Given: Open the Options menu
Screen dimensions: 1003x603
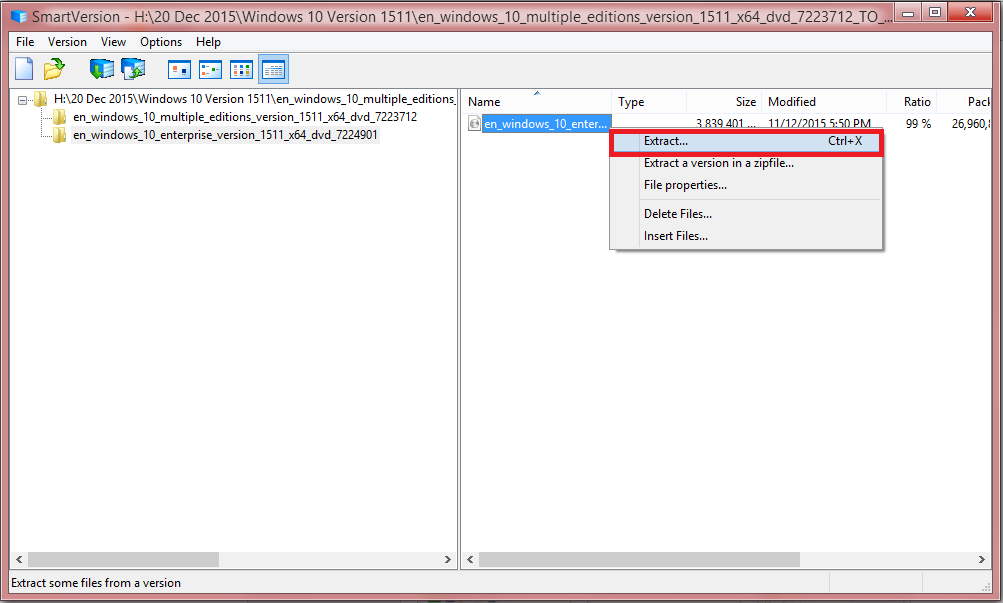Looking at the screenshot, I should [161, 42].
